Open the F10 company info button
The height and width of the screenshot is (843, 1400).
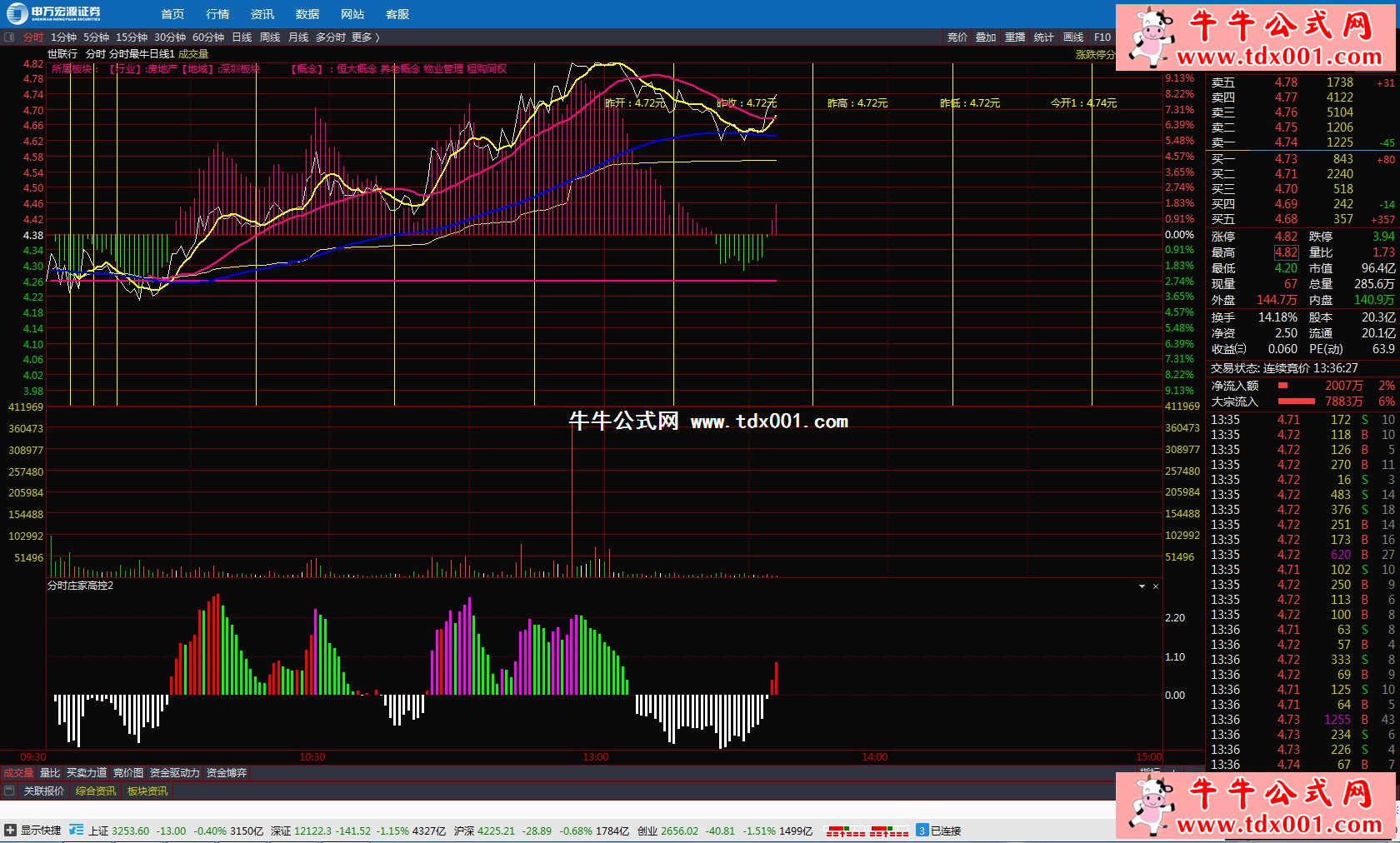tap(1102, 37)
